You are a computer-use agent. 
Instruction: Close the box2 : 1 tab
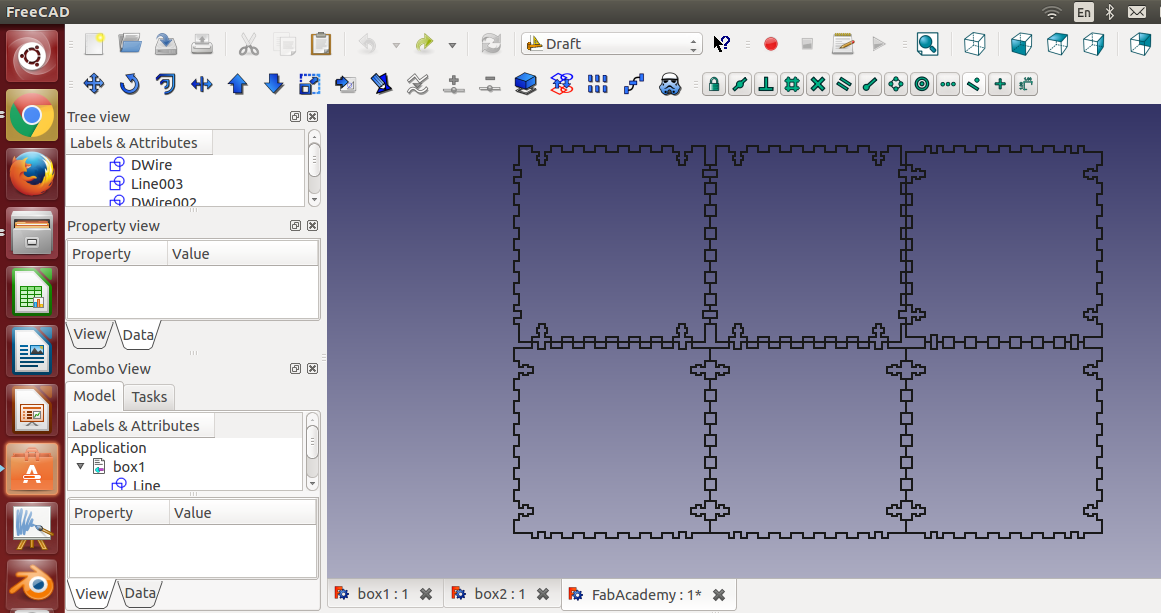tap(543, 594)
